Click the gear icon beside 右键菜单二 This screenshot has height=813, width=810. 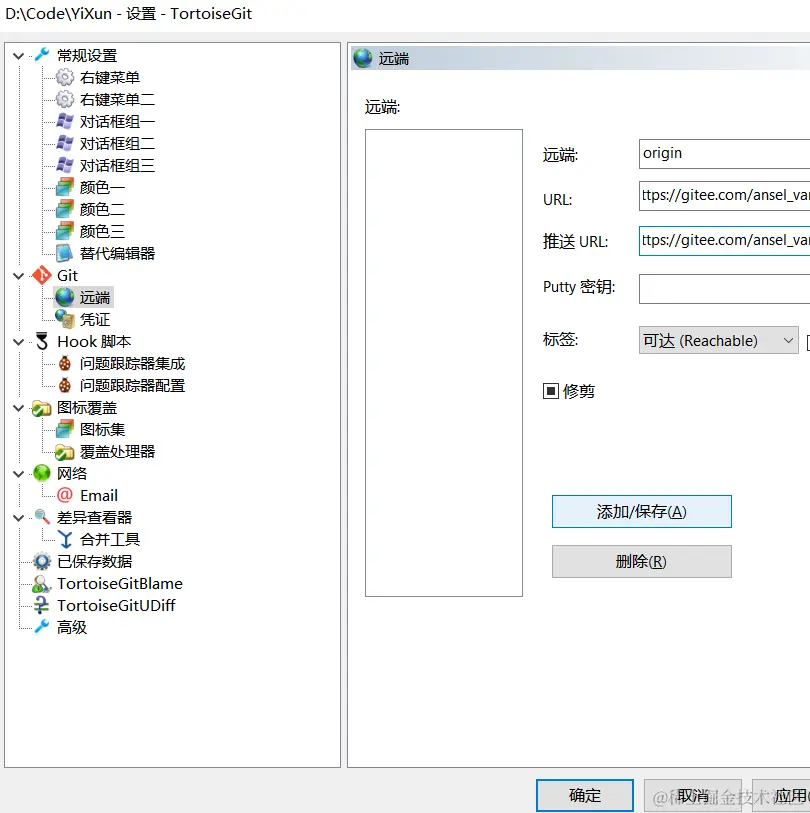tap(65, 99)
